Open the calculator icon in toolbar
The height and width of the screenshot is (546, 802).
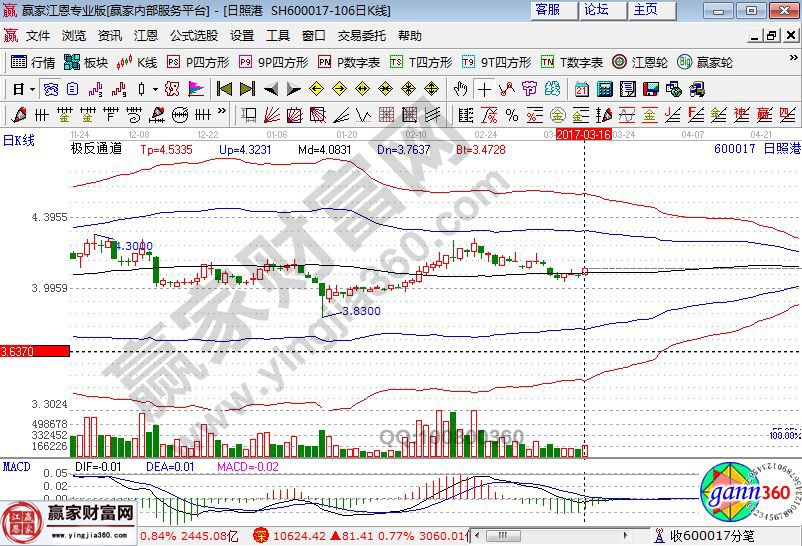click(x=604, y=89)
